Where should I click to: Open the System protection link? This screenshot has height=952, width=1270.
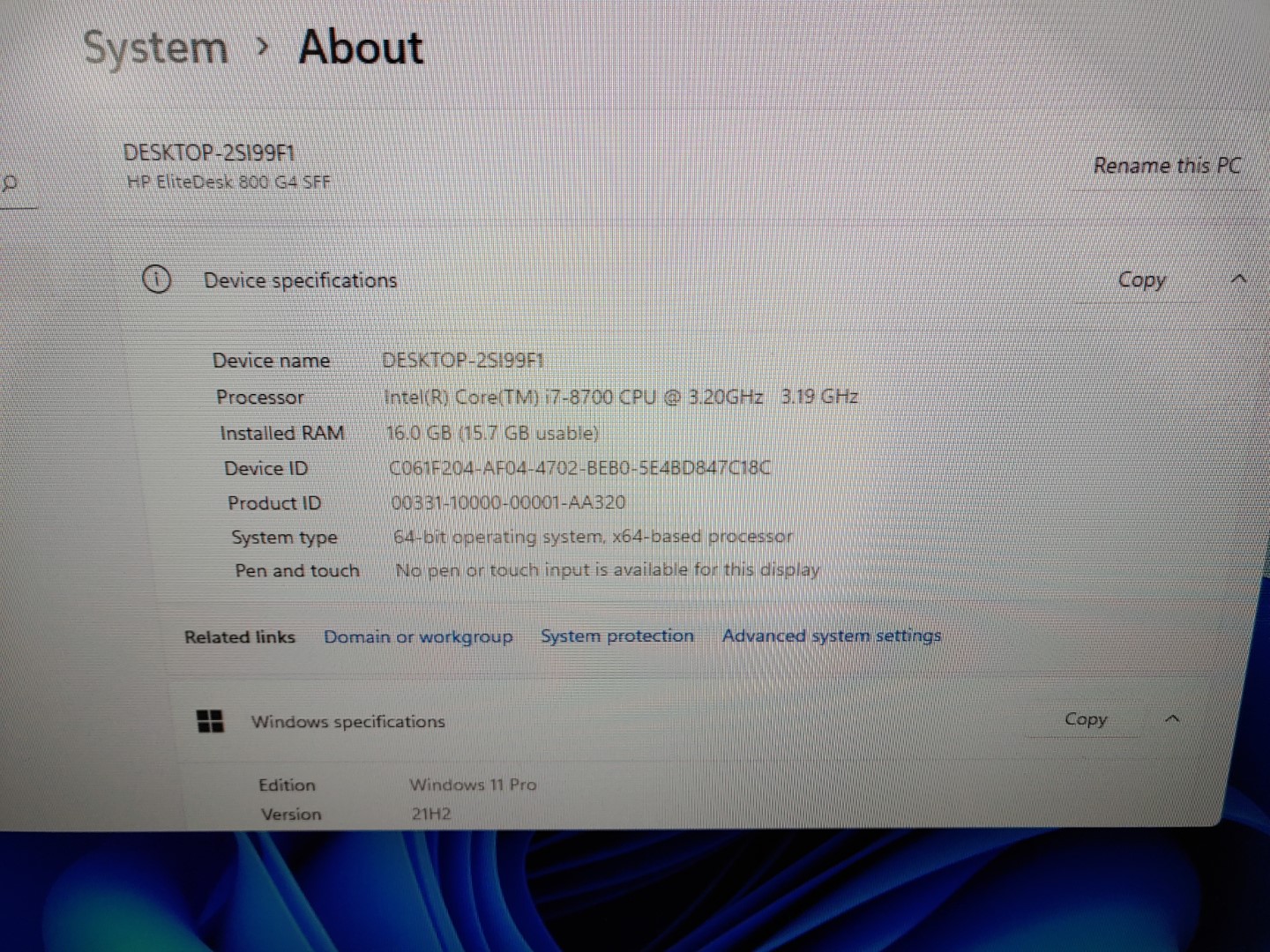tap(617, 636)
